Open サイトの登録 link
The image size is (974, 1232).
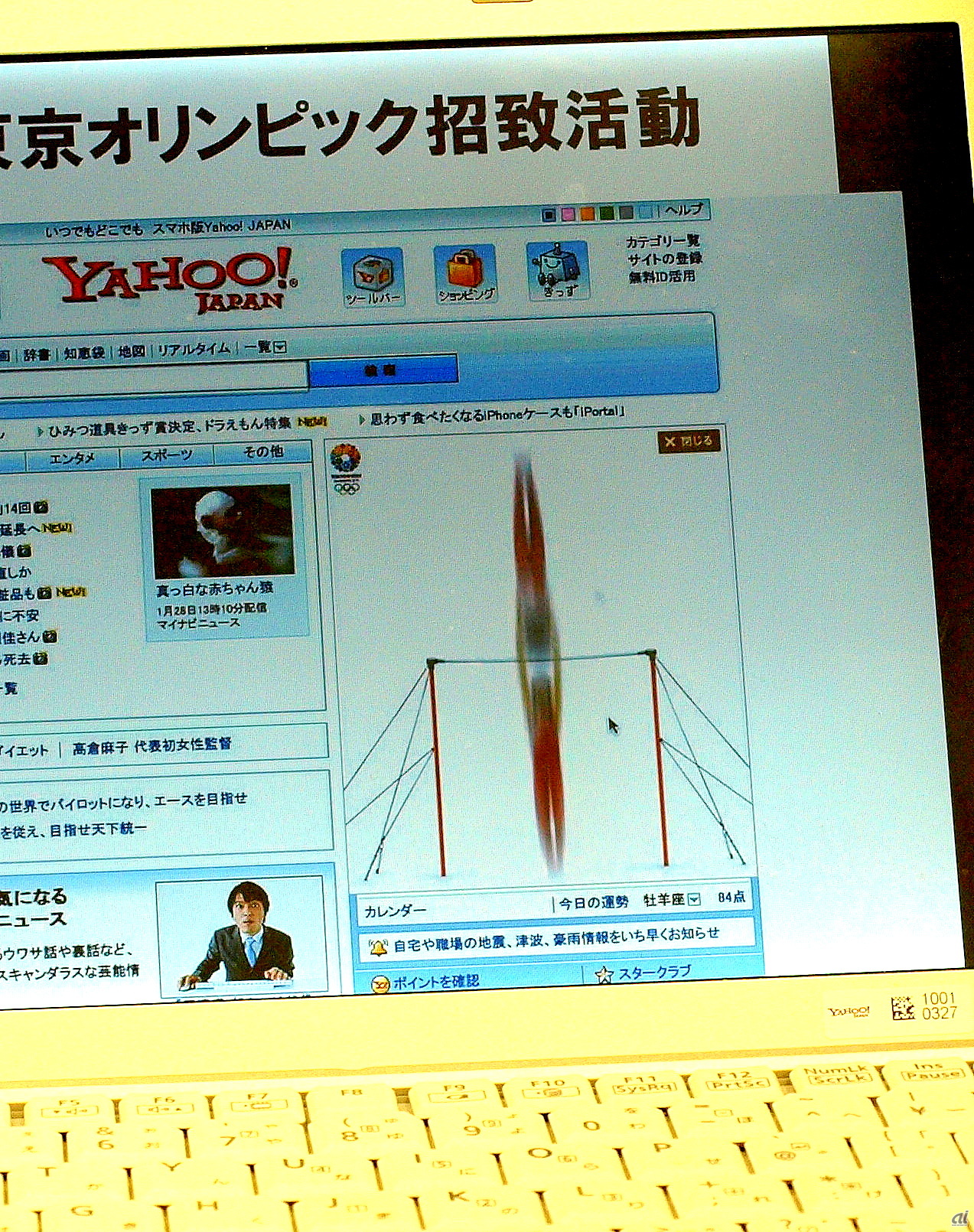665,259
